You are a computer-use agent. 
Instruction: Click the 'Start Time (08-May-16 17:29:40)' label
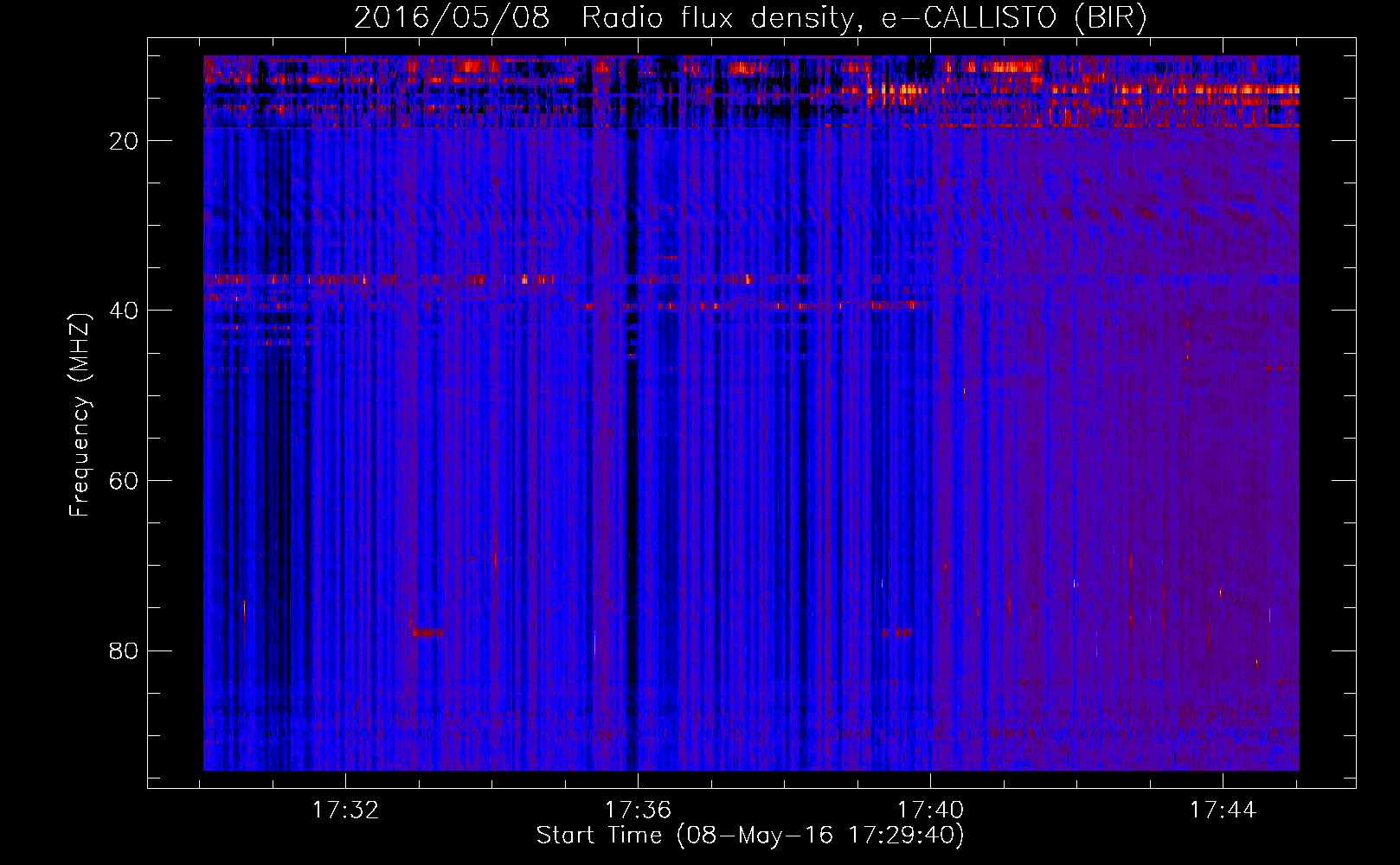coord(750,836)
